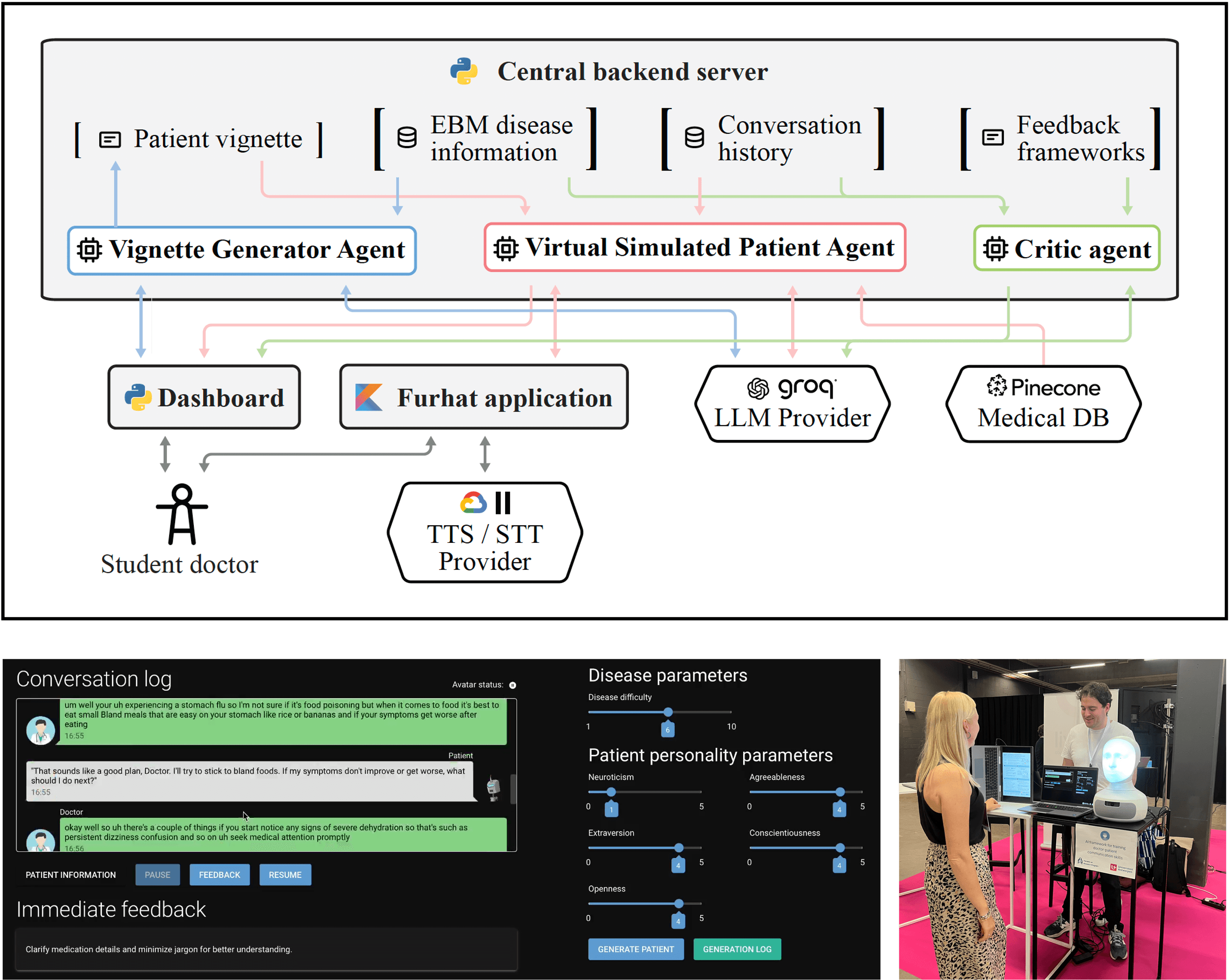Image resolution: width=1230 pixels, height=980 pixels.
Task: Click the Disease difficulty slider handle
Action: coord(668,713)
